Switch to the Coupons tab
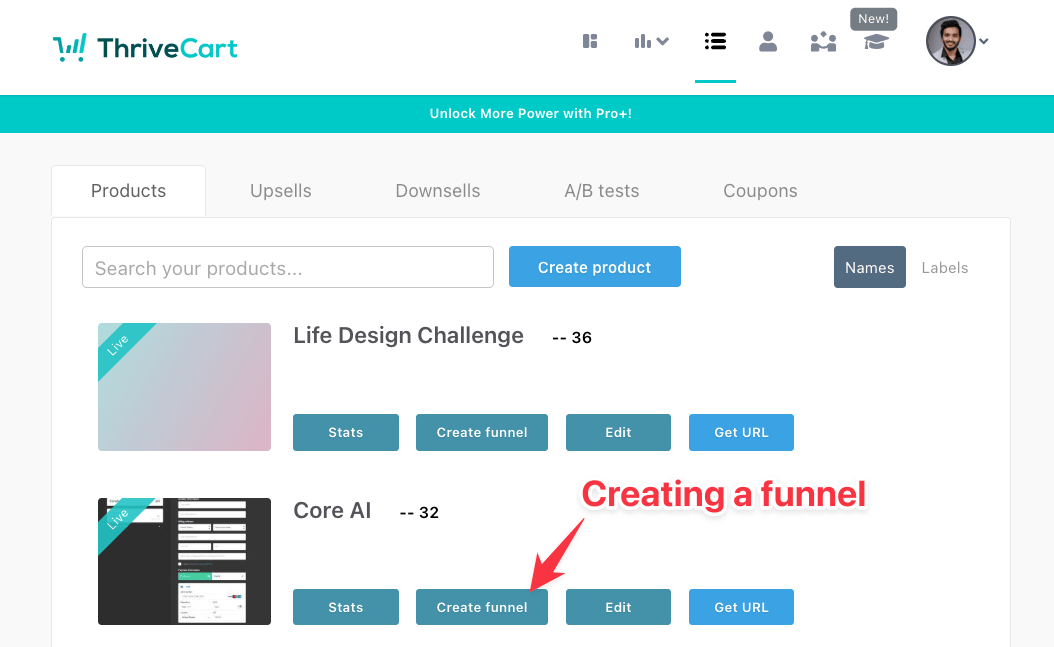The image size is (1054, 647). [x=760, y=191]
